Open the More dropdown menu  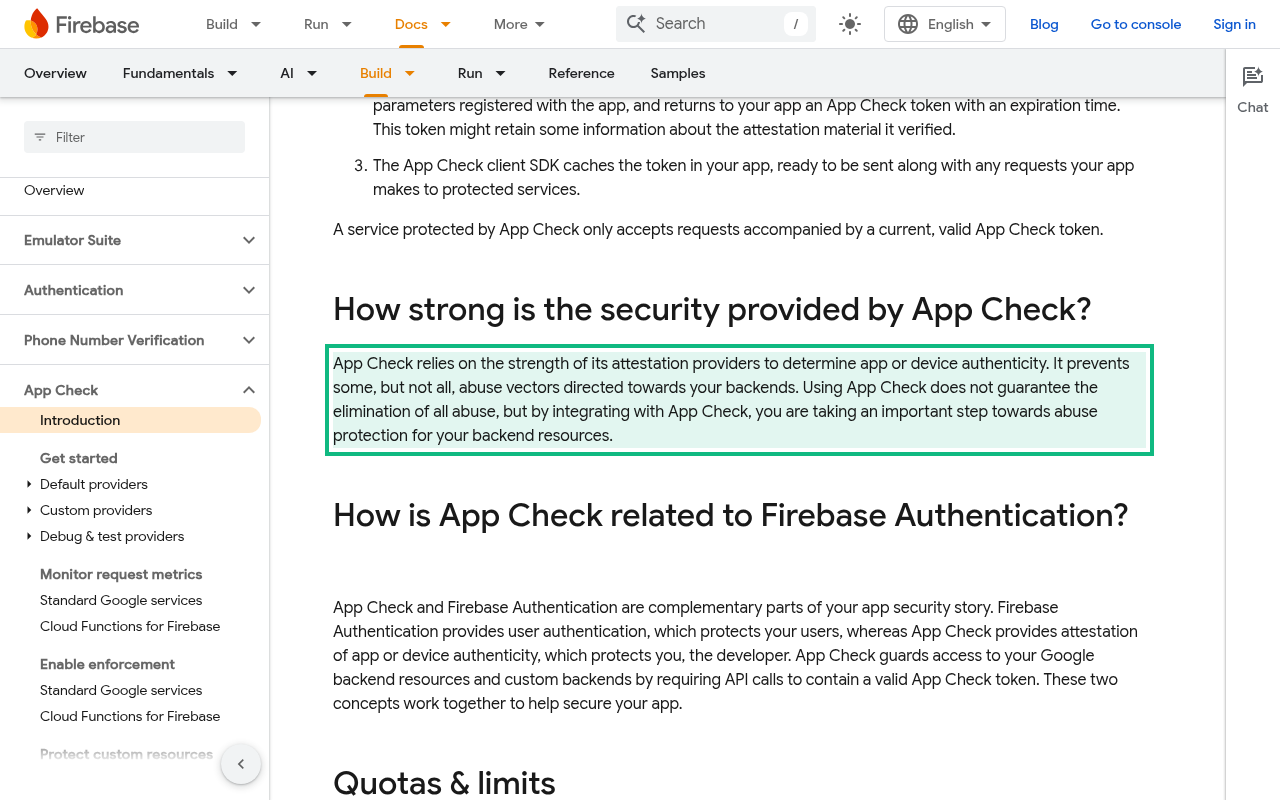coord(520,24)
